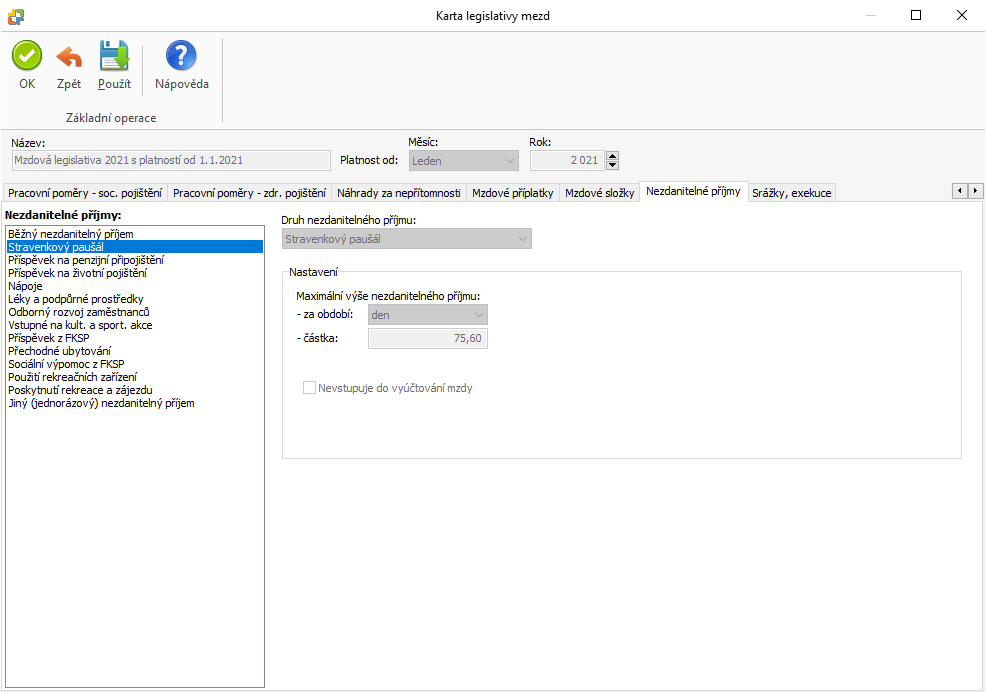Open Nápověda help icon
This screenshot has height=693, width=986.
coord(181,56)
